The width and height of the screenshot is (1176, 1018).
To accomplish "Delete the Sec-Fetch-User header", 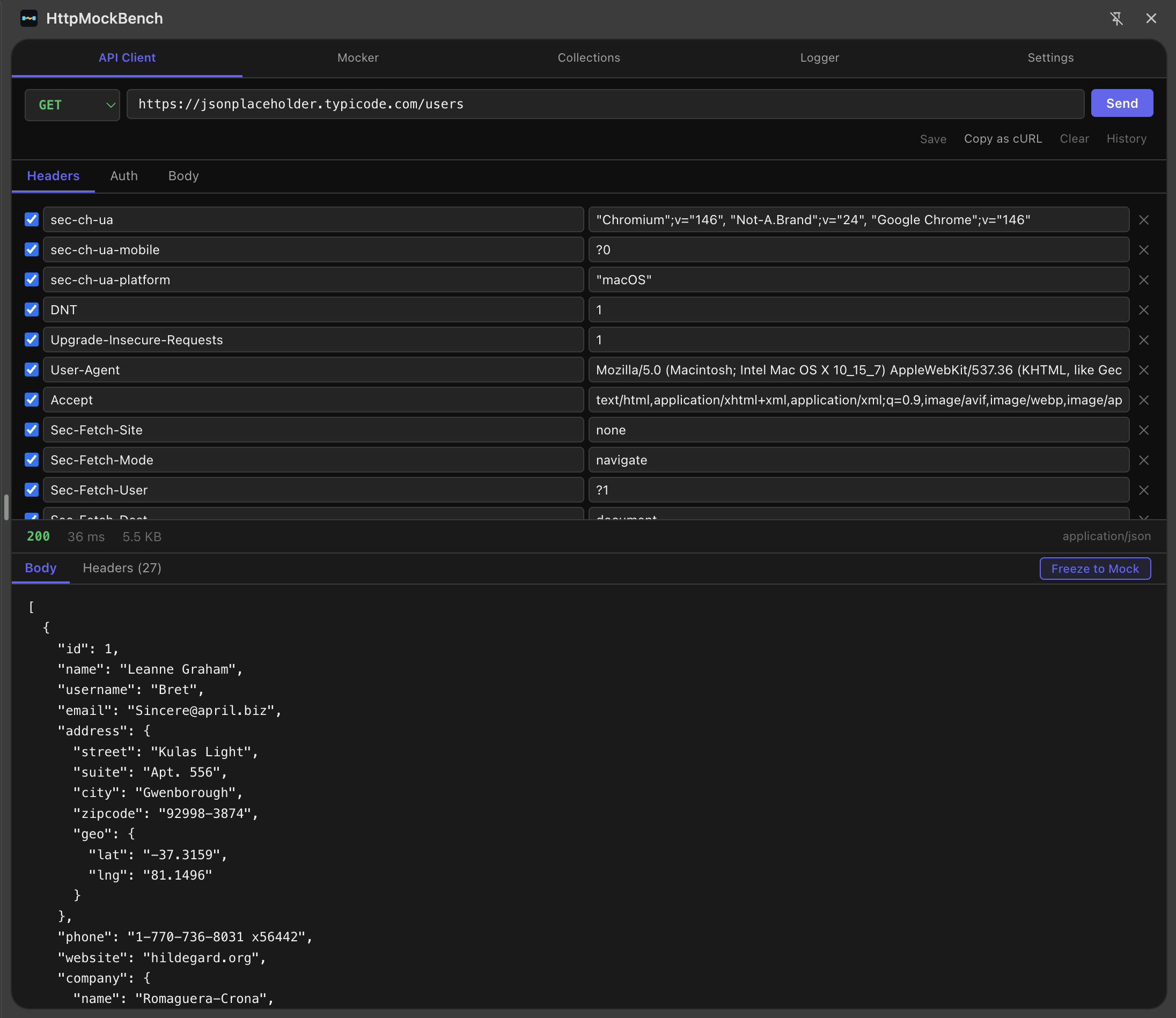I will pyautogui.click(x=1144, y=490).
